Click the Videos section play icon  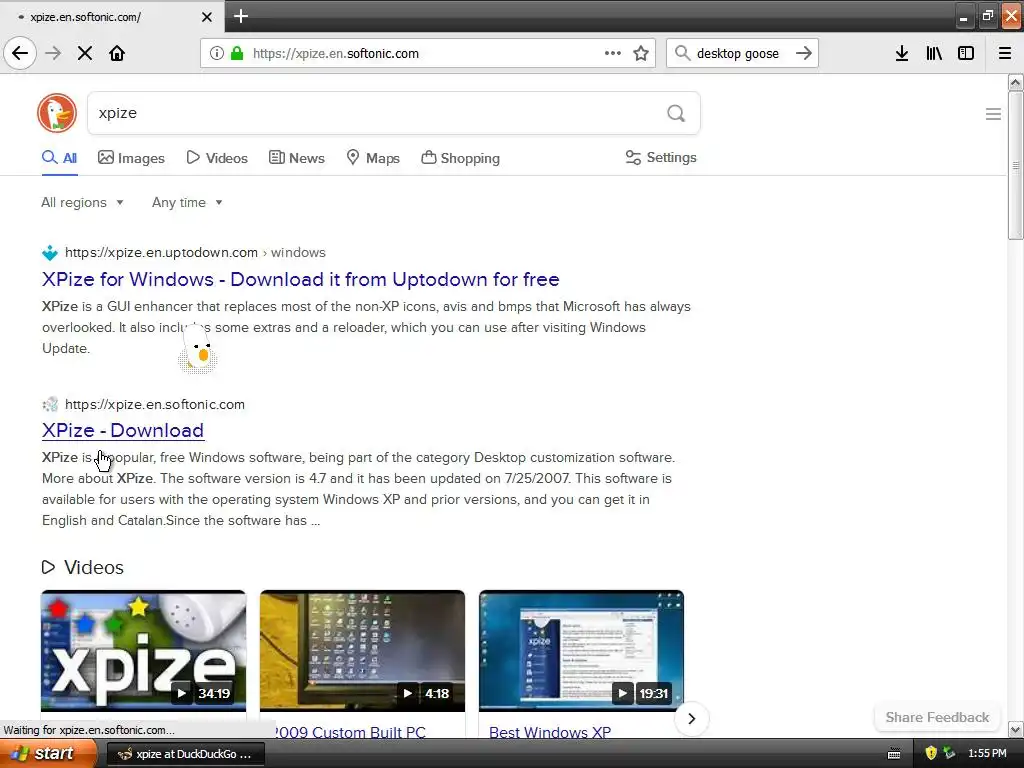48,567
